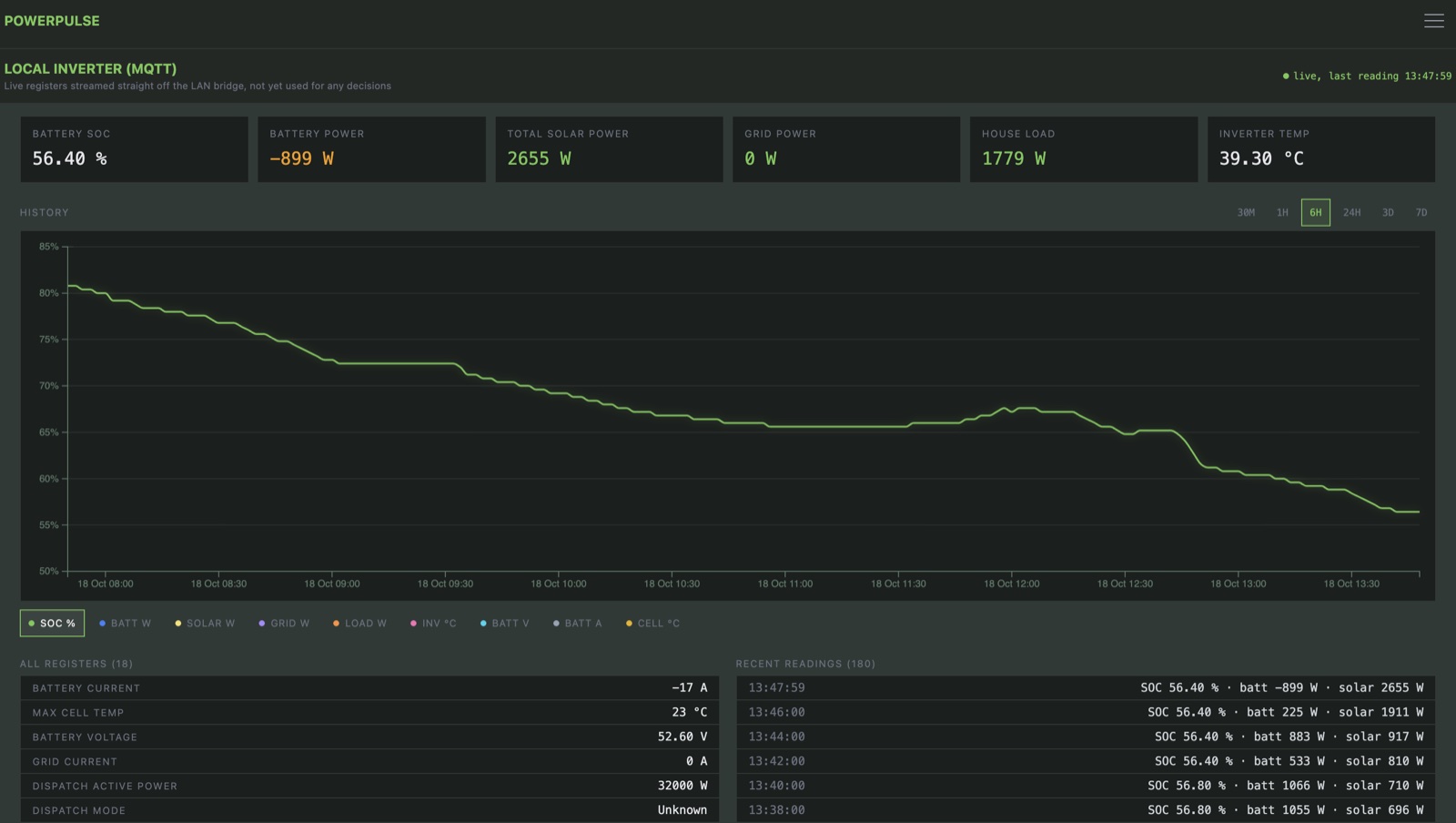Toggle the GRID W chart series
This screenshot has width=1456, height=823.
(x=284, y=624)
